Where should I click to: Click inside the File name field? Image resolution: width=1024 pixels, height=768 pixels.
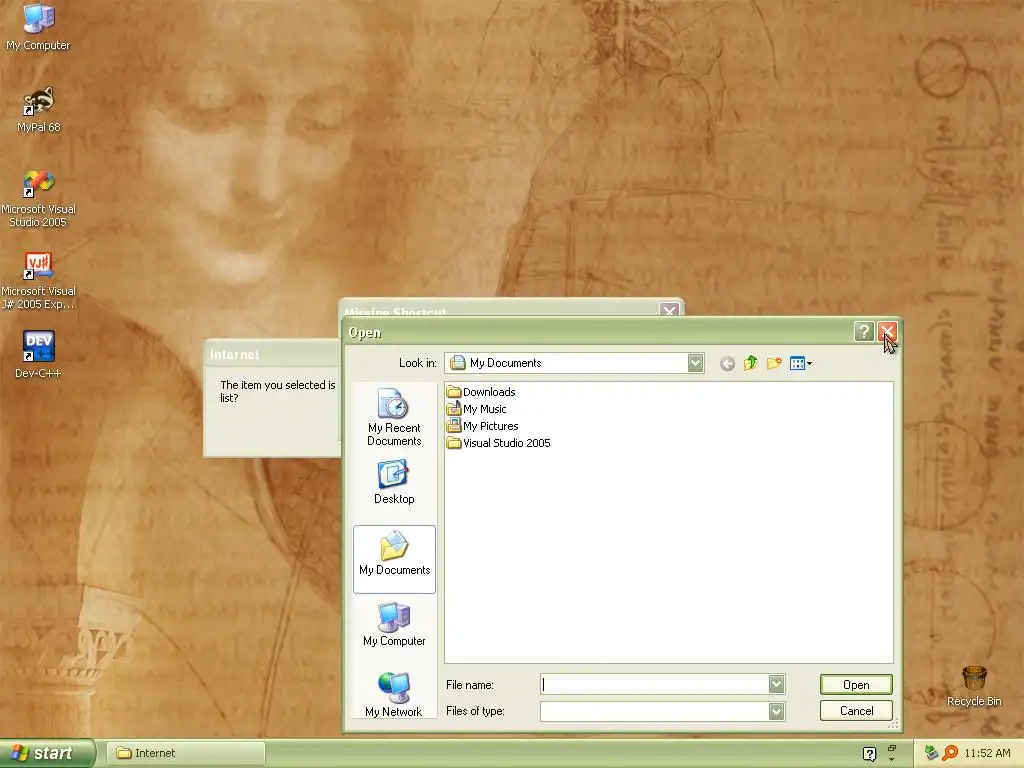point(654,684)
